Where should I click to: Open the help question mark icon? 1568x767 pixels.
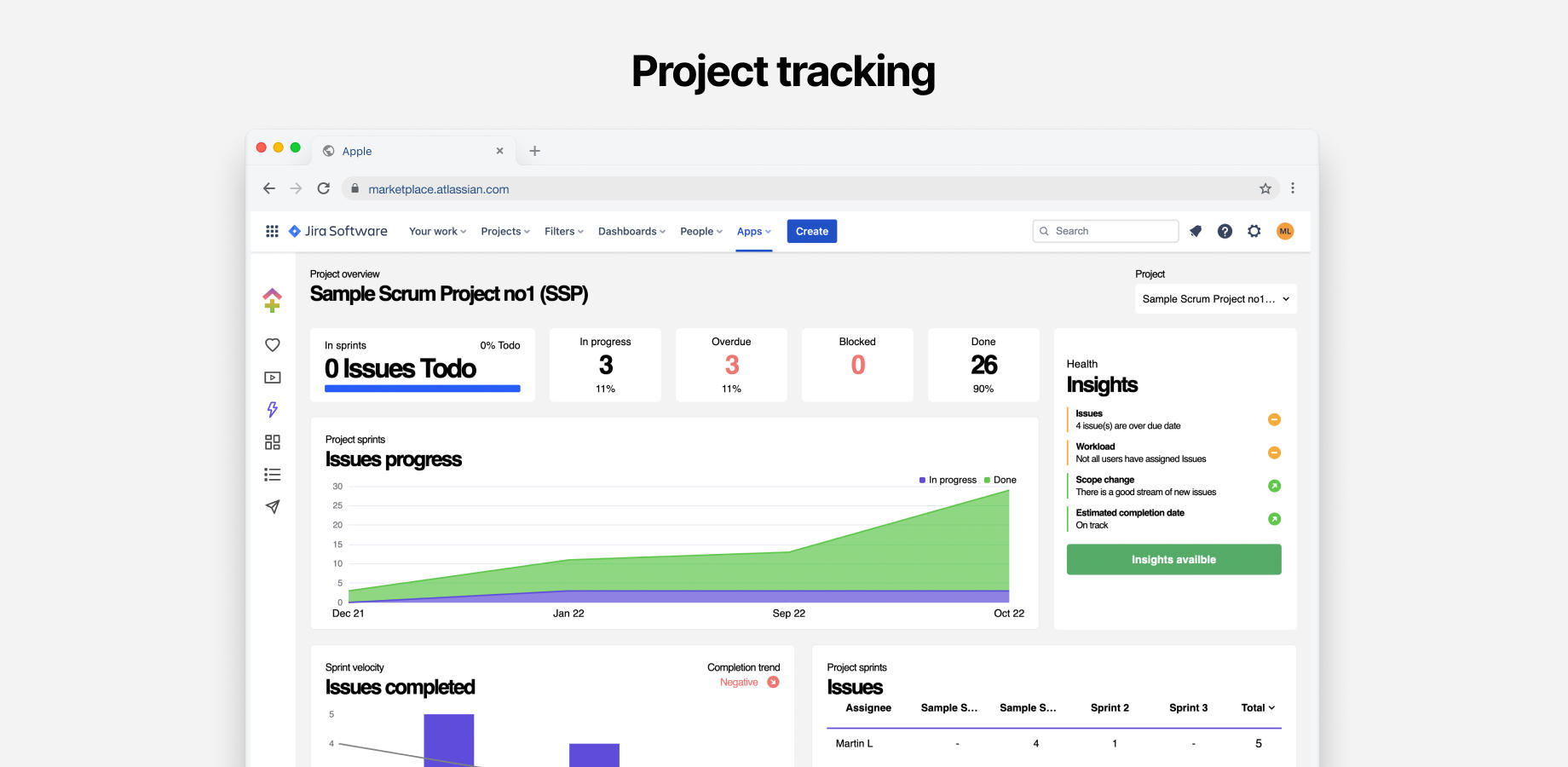1225,231
